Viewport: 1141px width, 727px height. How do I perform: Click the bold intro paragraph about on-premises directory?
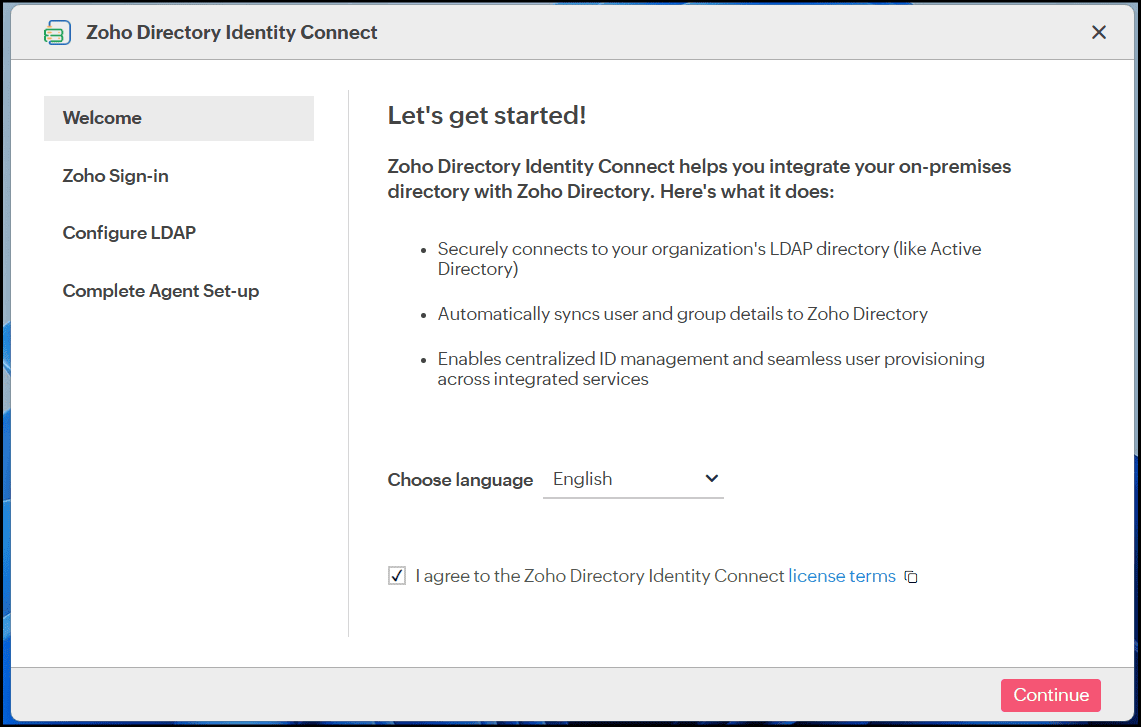click(x=699, y=178)
